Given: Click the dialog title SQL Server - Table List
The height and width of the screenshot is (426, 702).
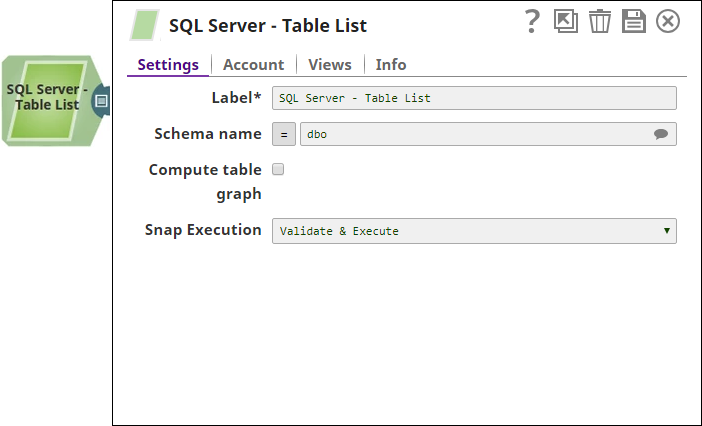Looking at the screenshot, I should click(268, 26).
